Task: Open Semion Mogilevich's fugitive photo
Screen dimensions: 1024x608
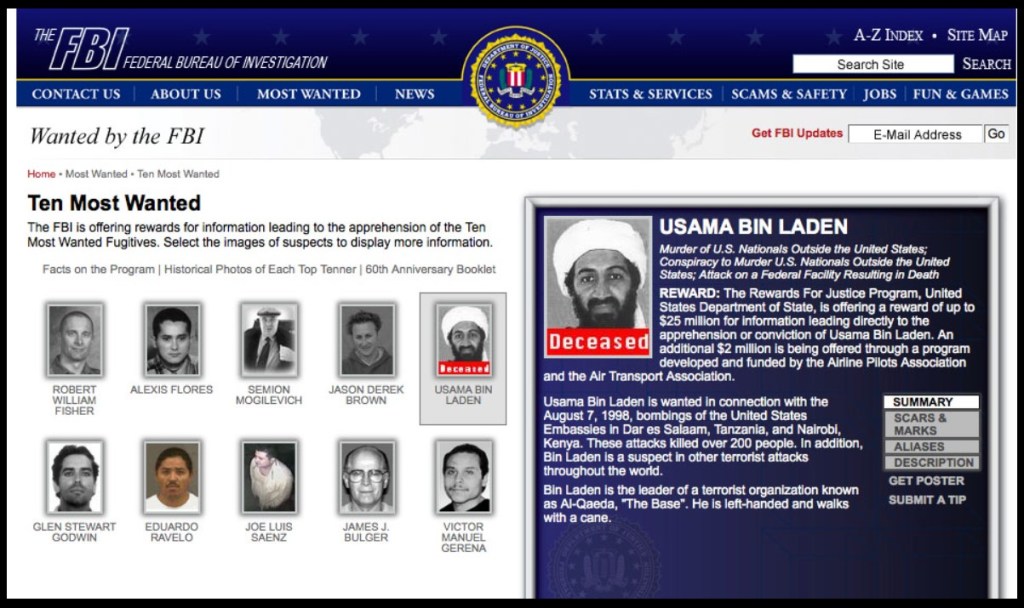Action: [269, 340]
